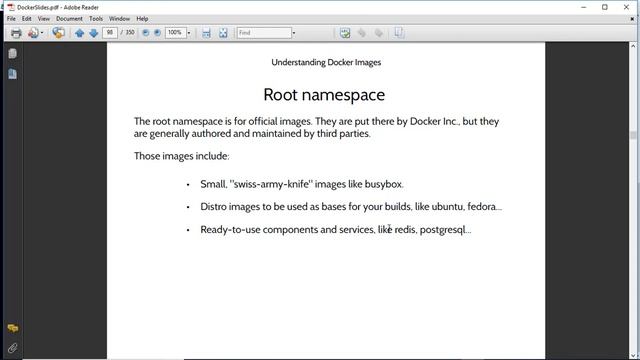
Task: Click the first greyed-out icon after review icon
Action: [x=362, y=33]
